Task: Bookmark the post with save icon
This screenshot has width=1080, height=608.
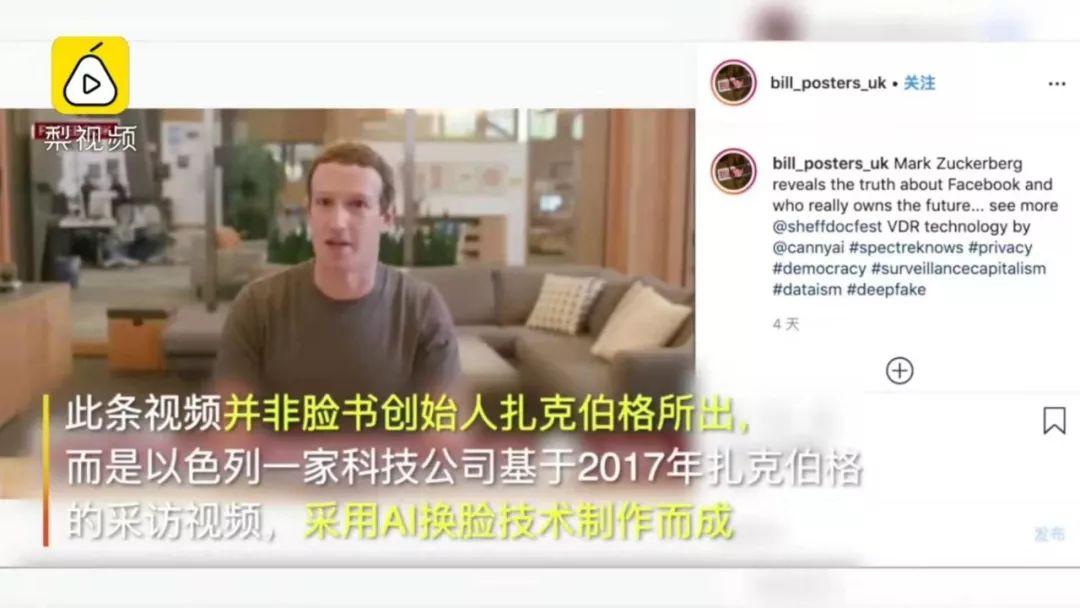Action: [x=1054, y=420]
